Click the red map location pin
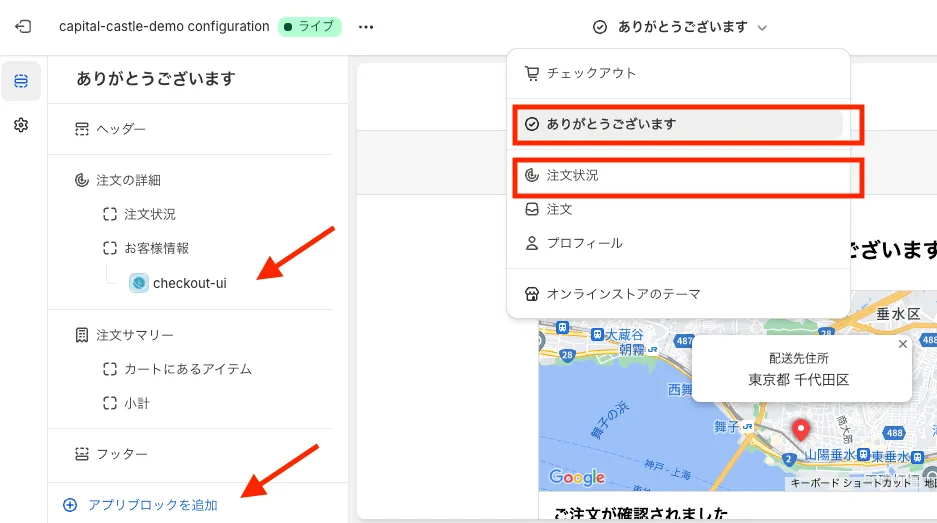Viewport: 937px width, 523px height. (x=800, y=430)
